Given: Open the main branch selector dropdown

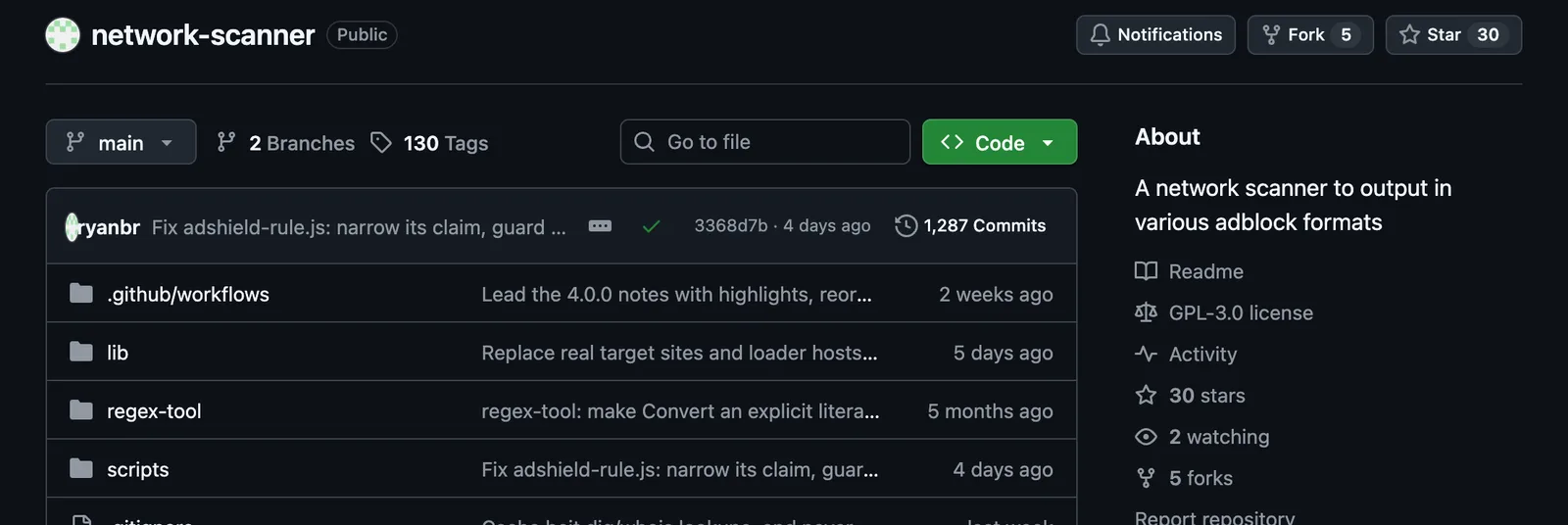Looking at the screenshot, I should (121, 142).
